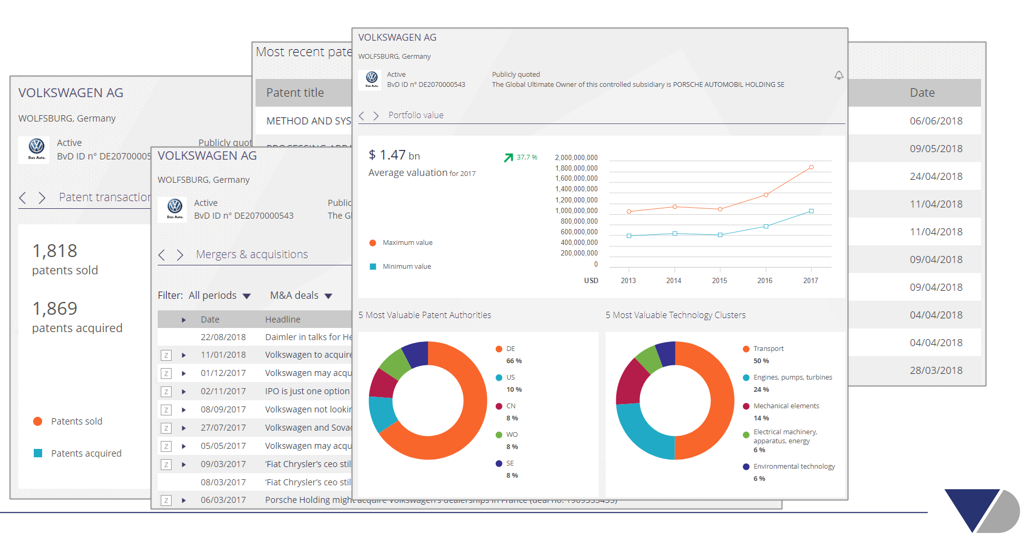Click 22/08/2018 date in deals table
1022x534 pixels.
(x=223, y=337)
